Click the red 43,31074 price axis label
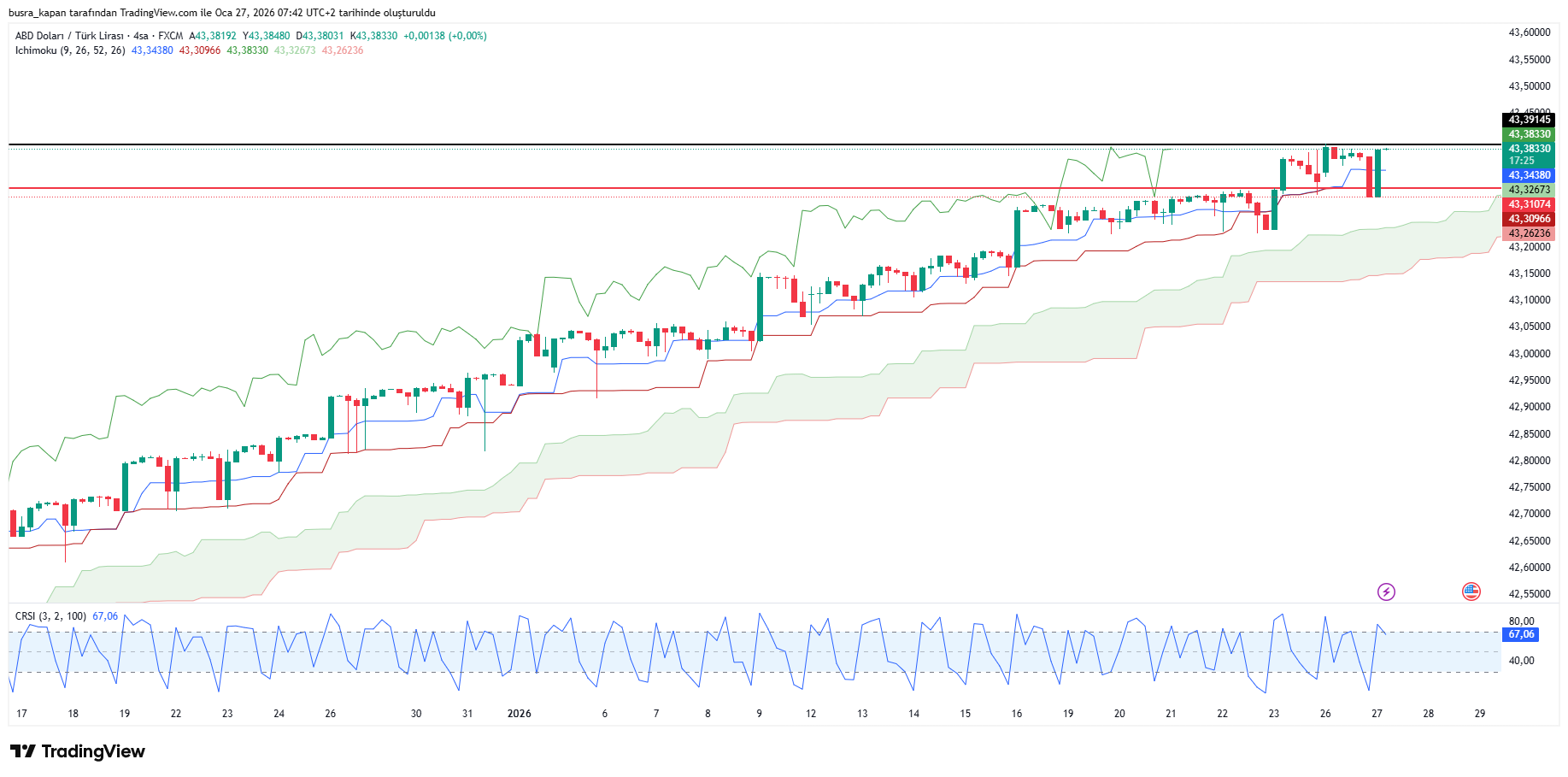Image resolution: width=1568 pixels, height=777 pixels. click(1529, 204)
